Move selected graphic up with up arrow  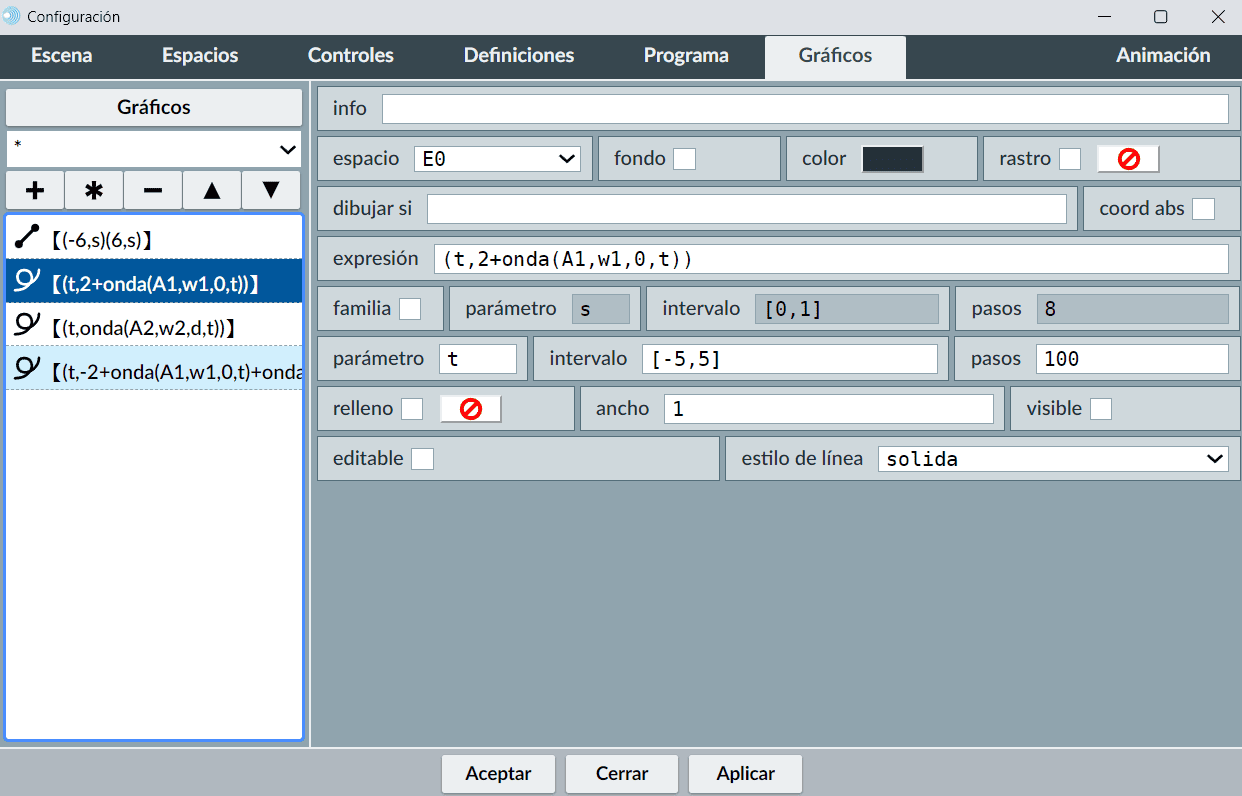[212, 190]
